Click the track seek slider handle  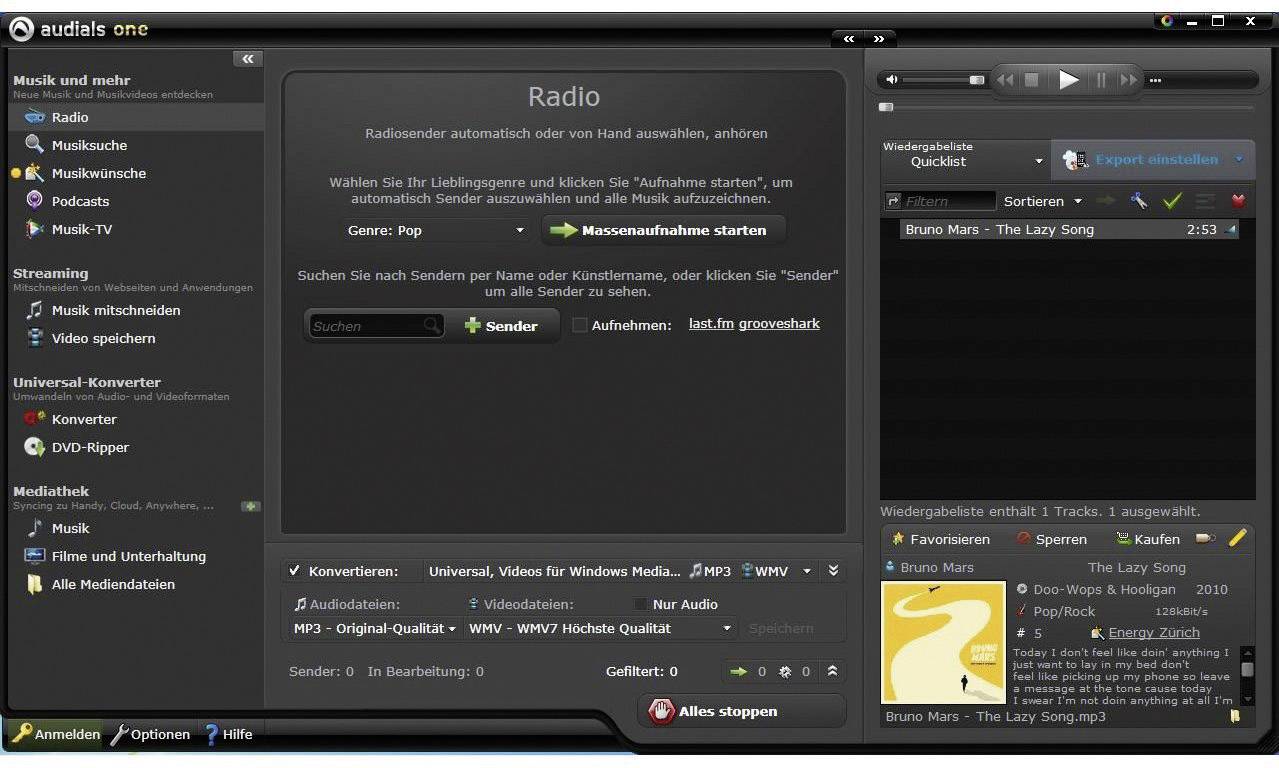pyautogui.click(x=886, y=107)
